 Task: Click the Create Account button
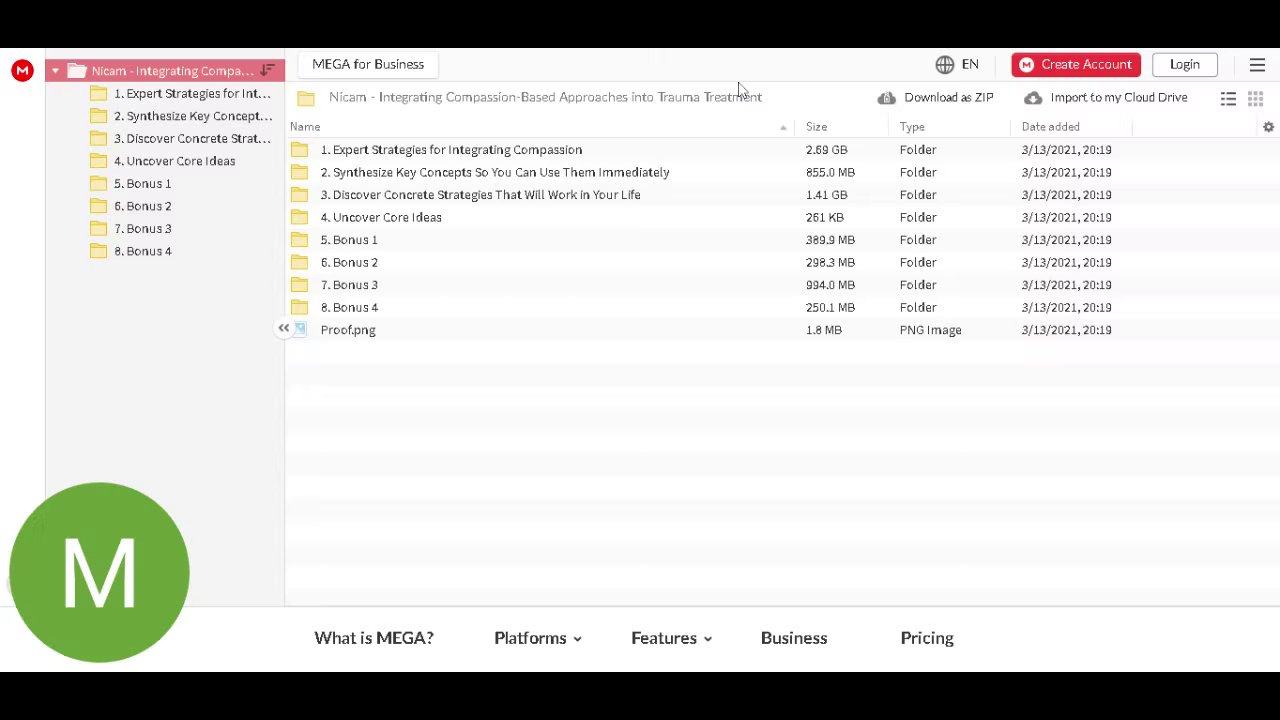point(1076,64)
